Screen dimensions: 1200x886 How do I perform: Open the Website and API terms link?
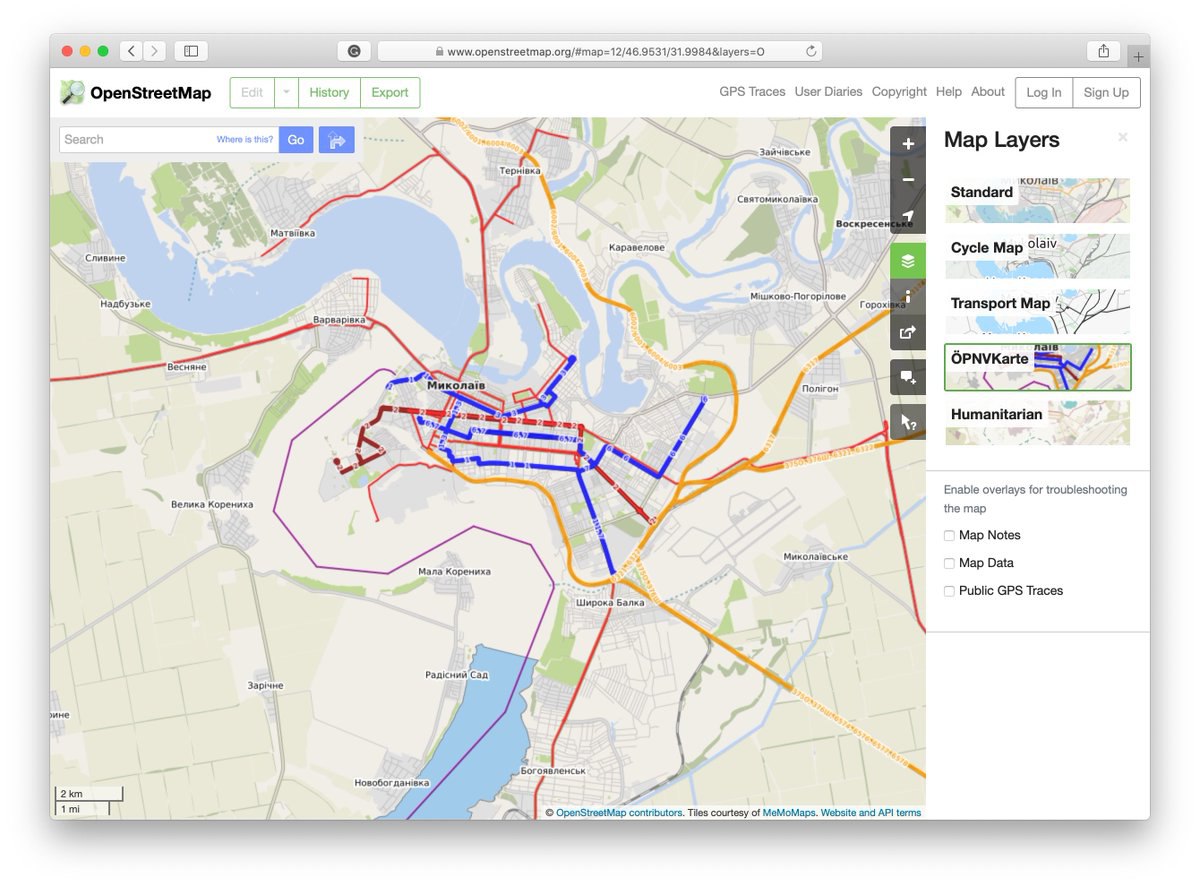871,813
